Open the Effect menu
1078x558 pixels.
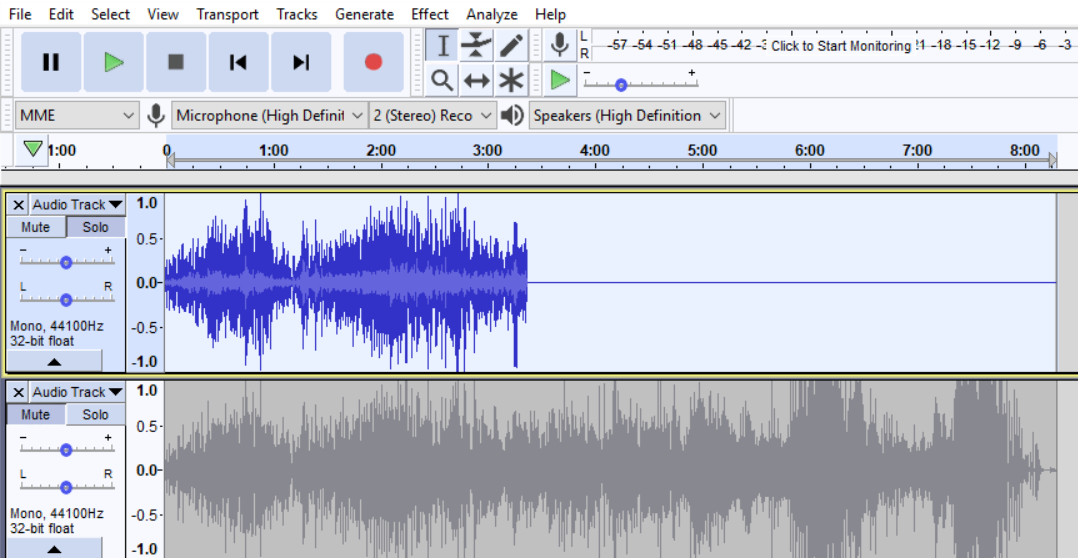pyautogui.click(x=430, y=14)
